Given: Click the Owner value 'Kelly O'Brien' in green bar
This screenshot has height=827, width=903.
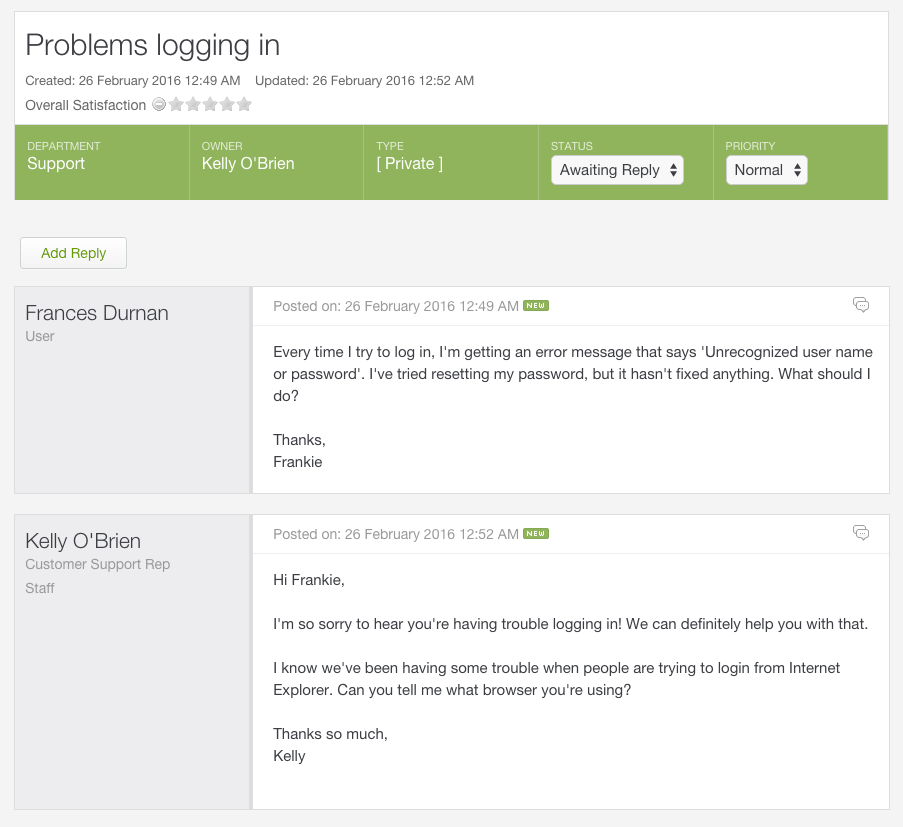Looking at the screenshot, I should coord(248,164).
